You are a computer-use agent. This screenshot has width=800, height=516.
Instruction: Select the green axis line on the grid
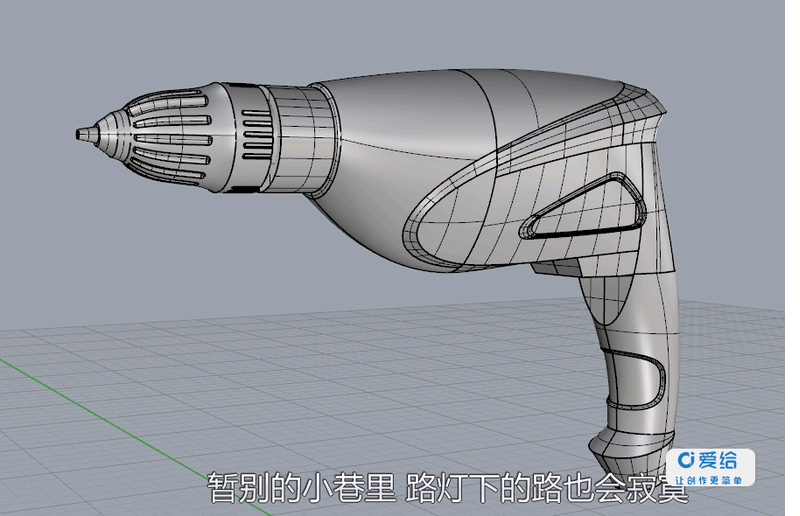(134, 437)
